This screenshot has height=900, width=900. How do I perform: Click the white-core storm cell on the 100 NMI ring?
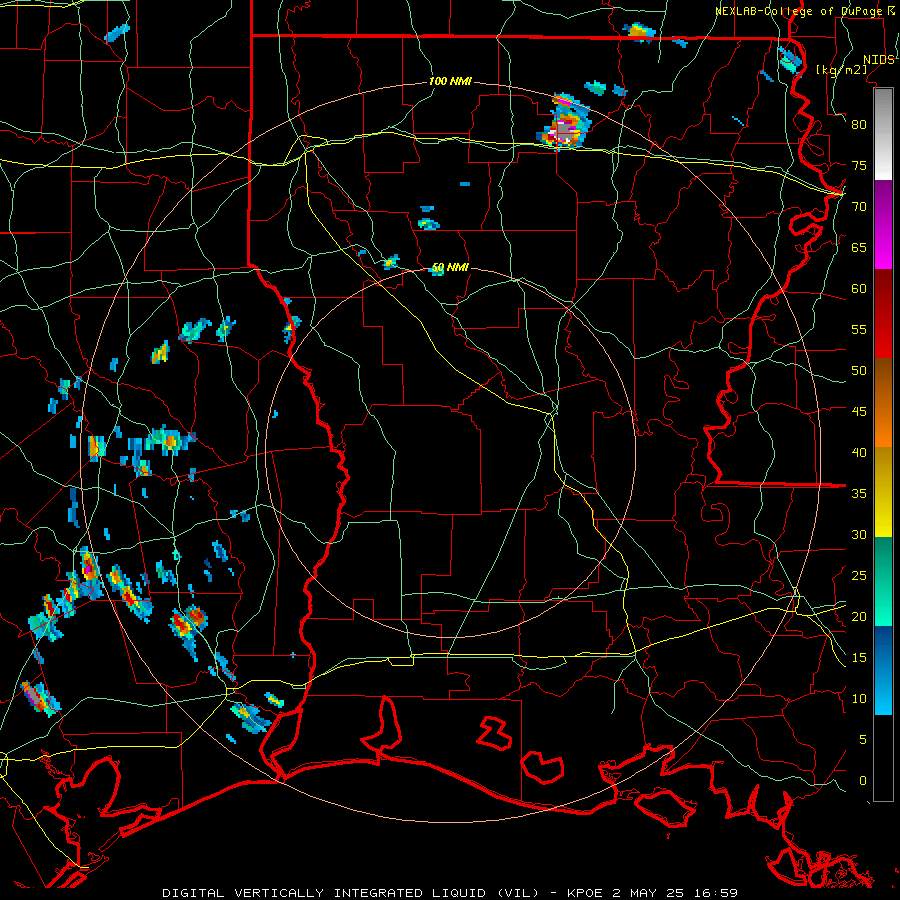564,123
